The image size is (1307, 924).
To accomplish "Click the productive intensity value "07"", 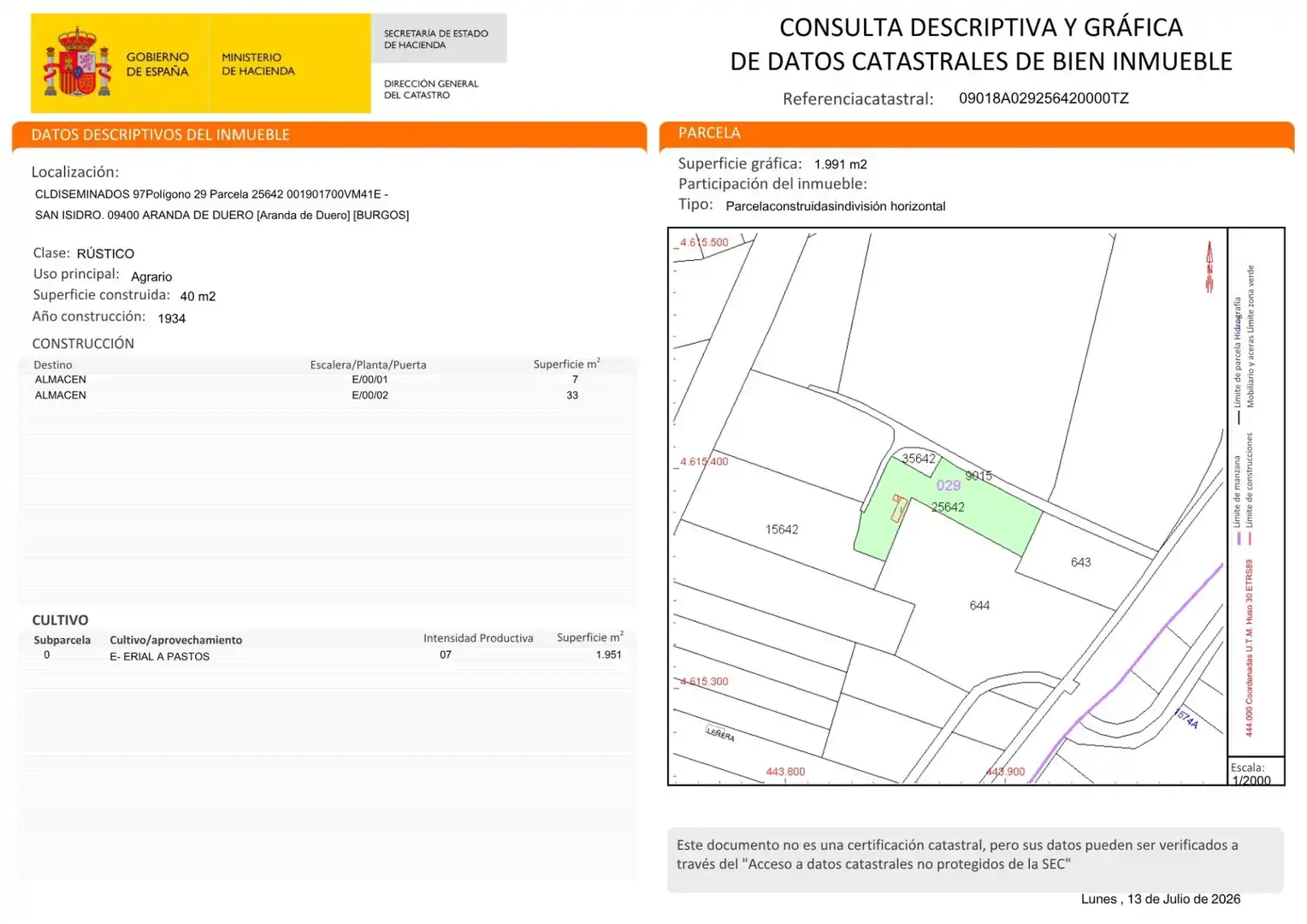I will click(x=446, y=654).
